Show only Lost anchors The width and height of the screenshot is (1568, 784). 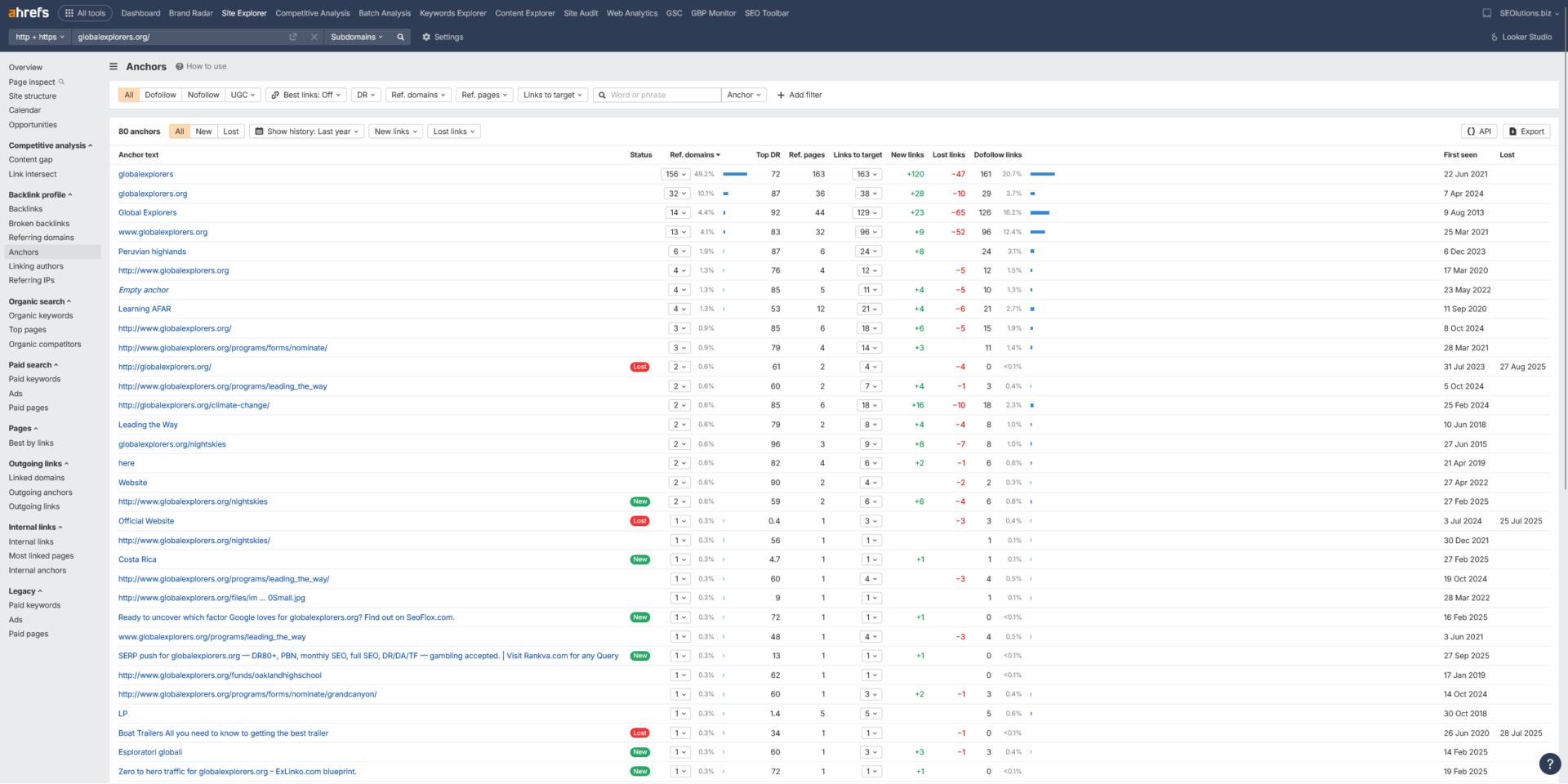(x=231, y=131)
